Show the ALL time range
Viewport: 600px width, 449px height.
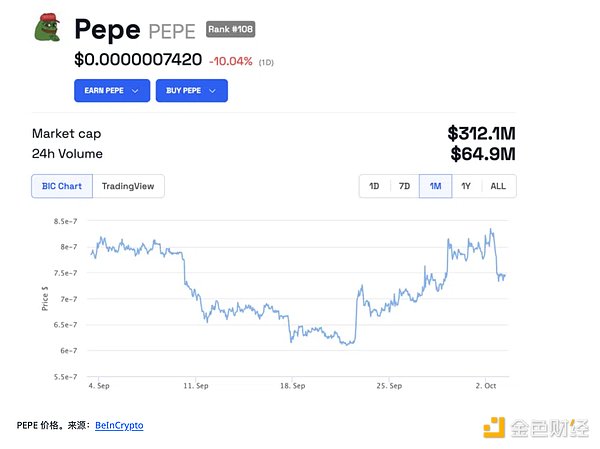click(x=498, y=186)
